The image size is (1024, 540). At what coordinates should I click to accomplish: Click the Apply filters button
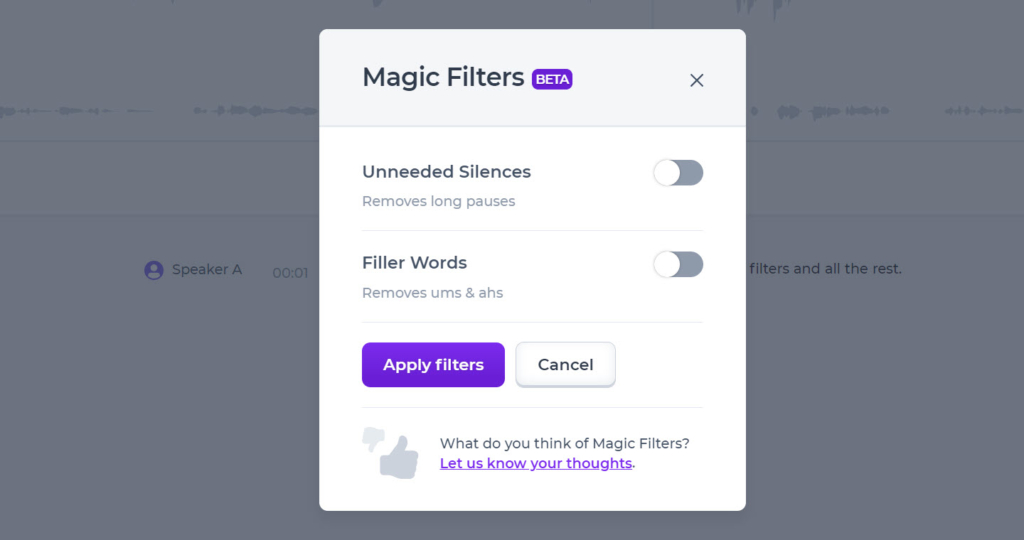coord(433,365)
